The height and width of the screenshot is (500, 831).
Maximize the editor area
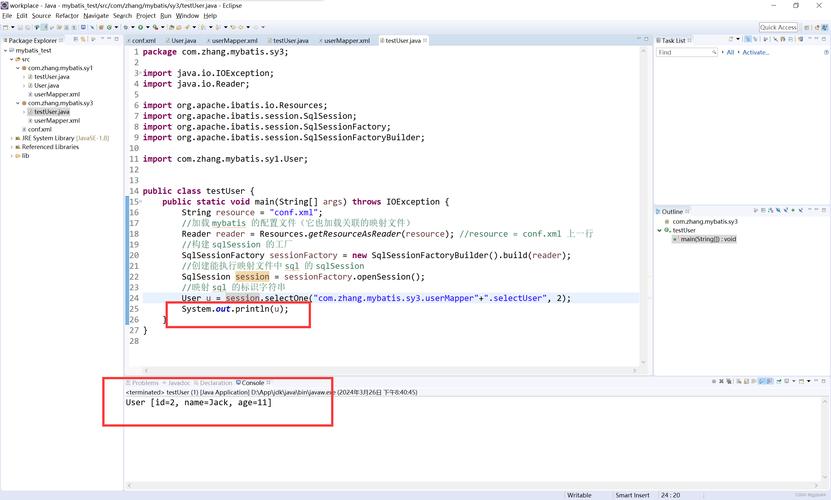(646, 40)
